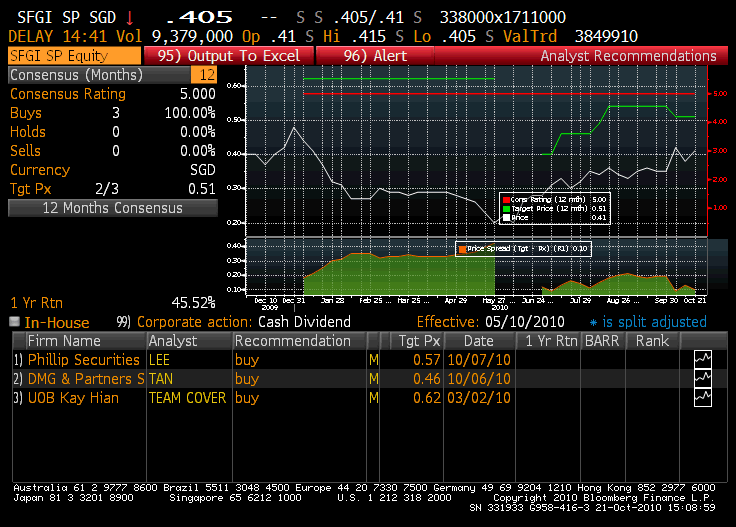Open Corporate action Cash Dividend link
This screenshot has height=527, width=736.
click(234, 322)
